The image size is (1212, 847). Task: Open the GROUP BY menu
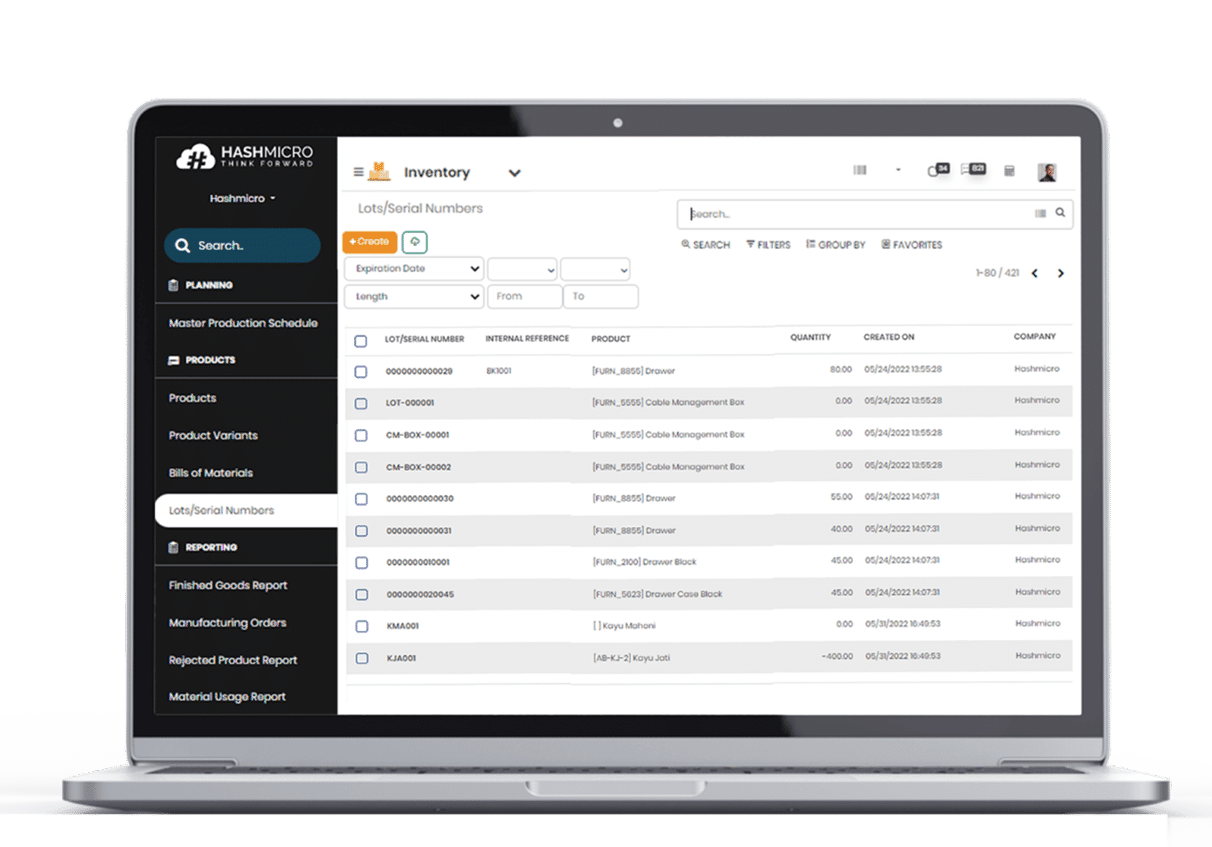835,245
